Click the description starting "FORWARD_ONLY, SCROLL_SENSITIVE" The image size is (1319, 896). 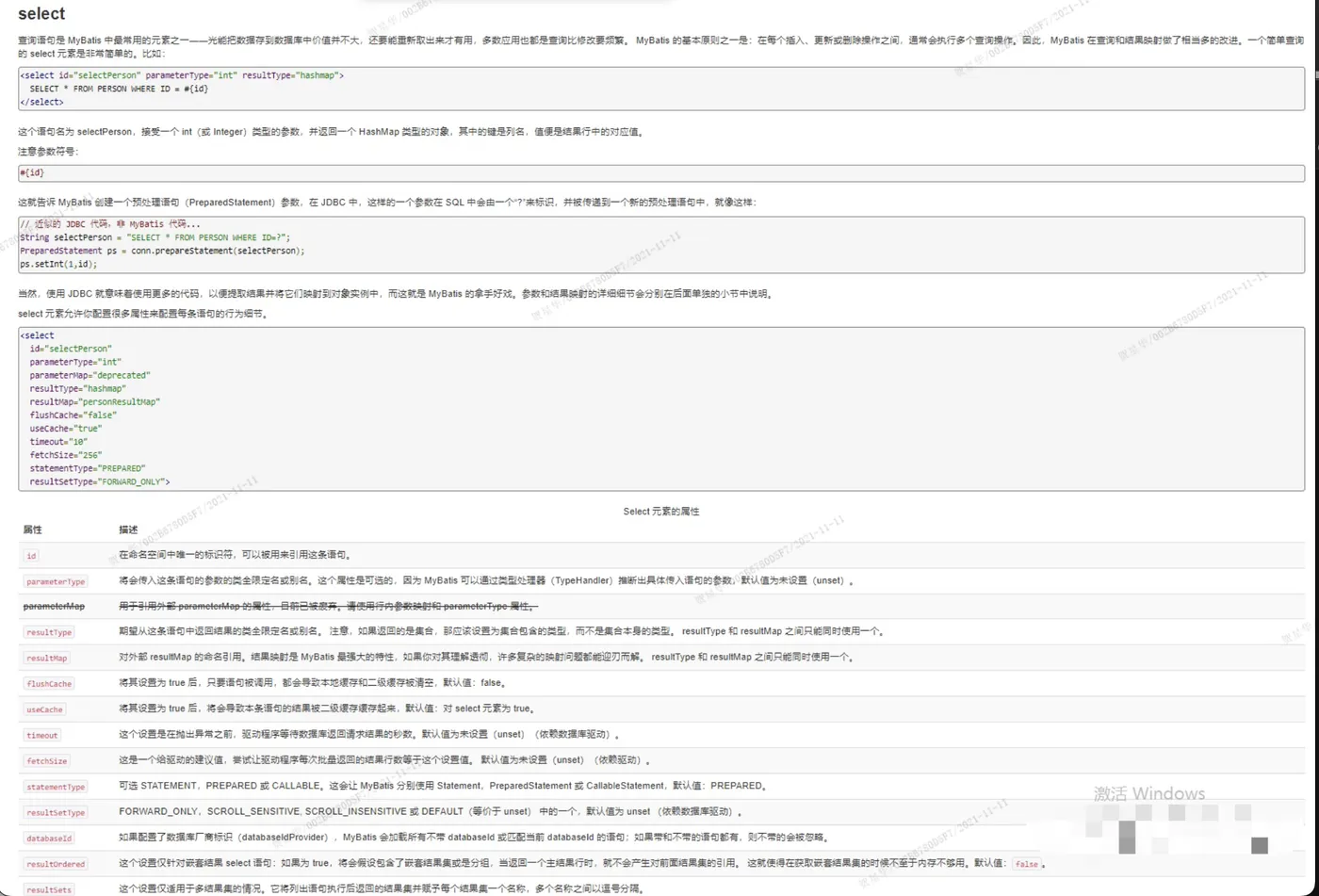click(x=430, y=811)
